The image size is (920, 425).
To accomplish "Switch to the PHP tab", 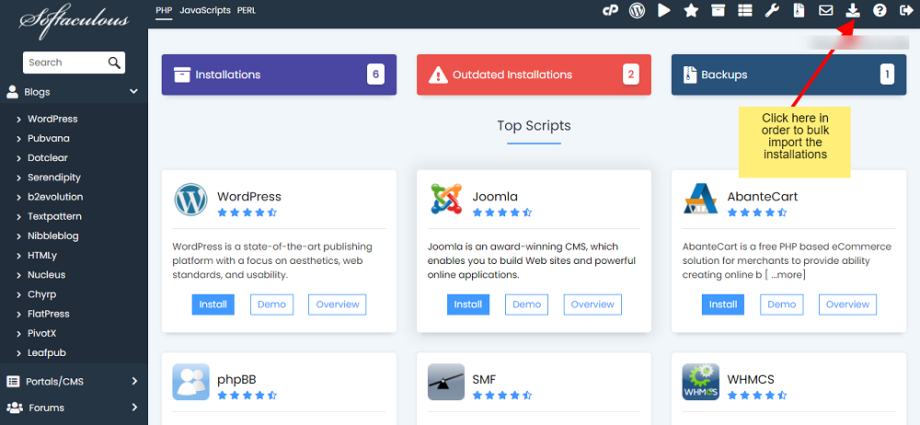I will [164, 11].
